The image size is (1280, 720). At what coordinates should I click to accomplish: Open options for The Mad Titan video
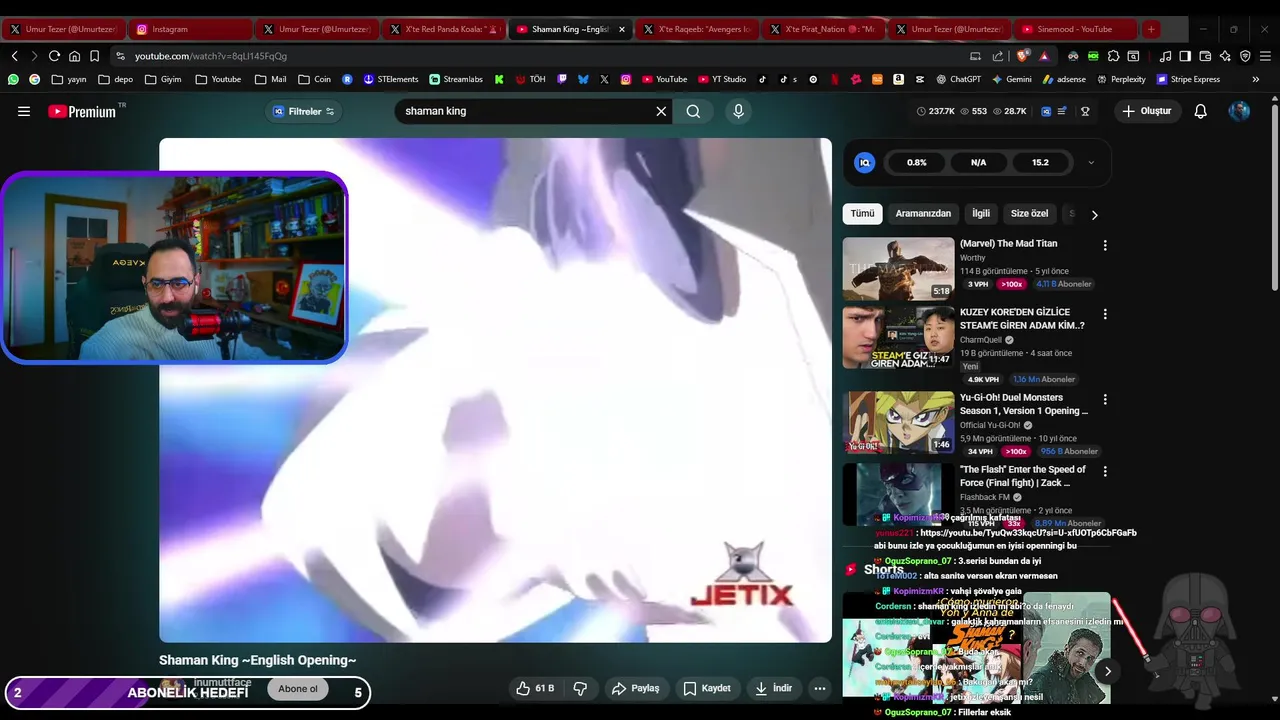(x=1105, y=245)
